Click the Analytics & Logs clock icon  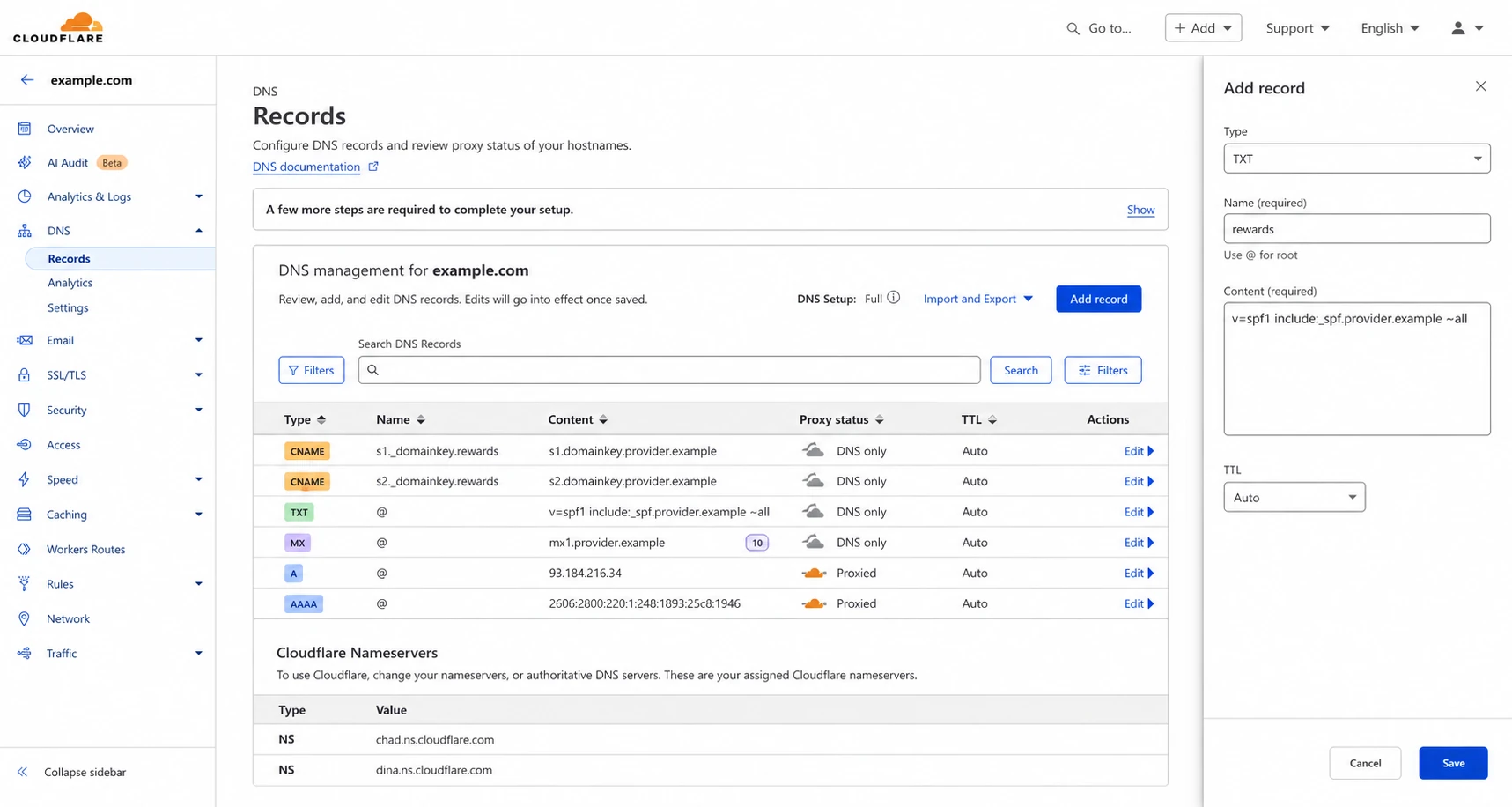pos(25,196)
